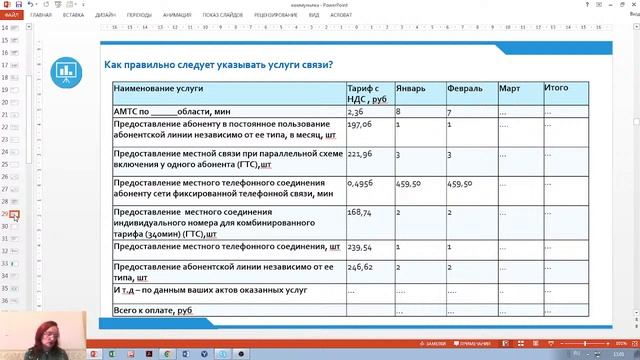
Task: Click the blue presentation chart icon on slide
Action: 66,72
